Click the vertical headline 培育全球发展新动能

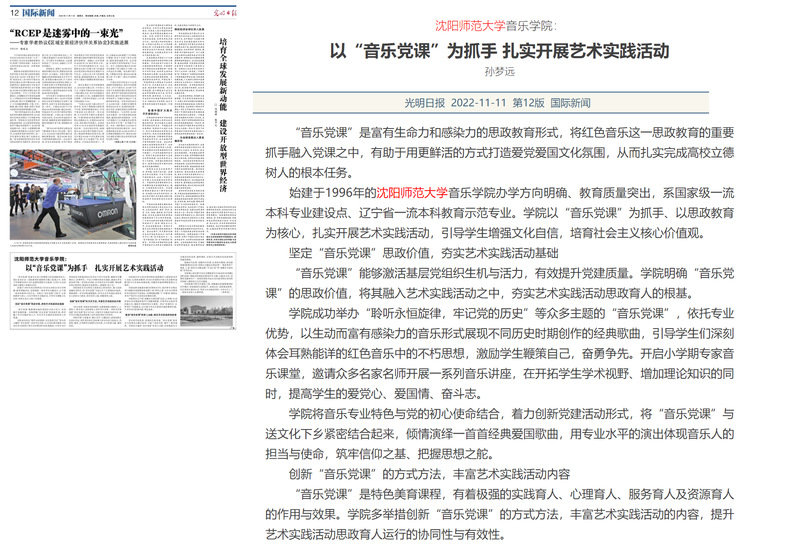click(222, 80)
